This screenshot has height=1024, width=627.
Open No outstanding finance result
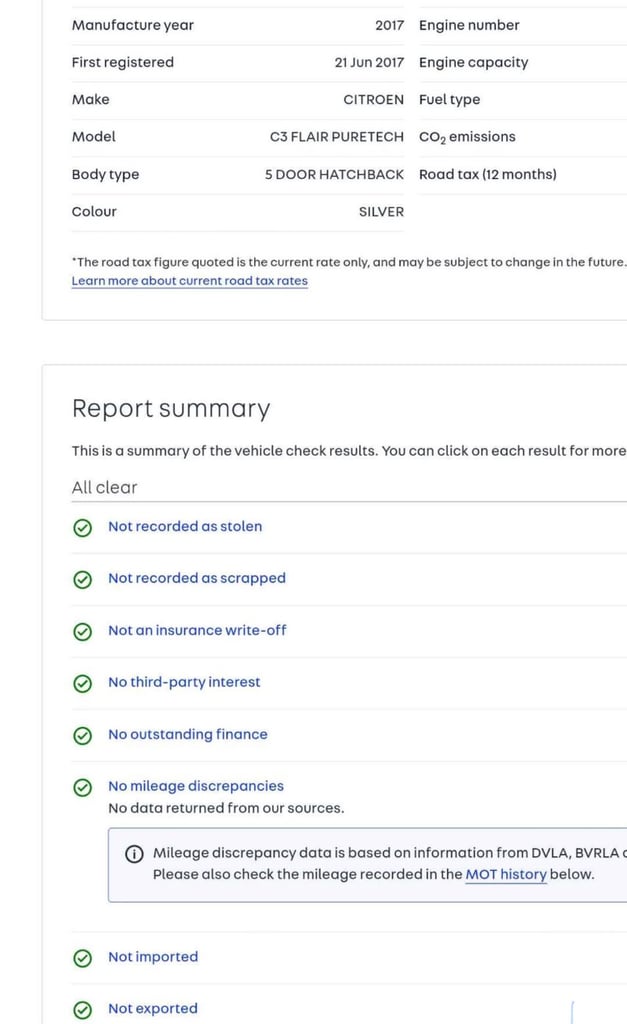point(187,735)
